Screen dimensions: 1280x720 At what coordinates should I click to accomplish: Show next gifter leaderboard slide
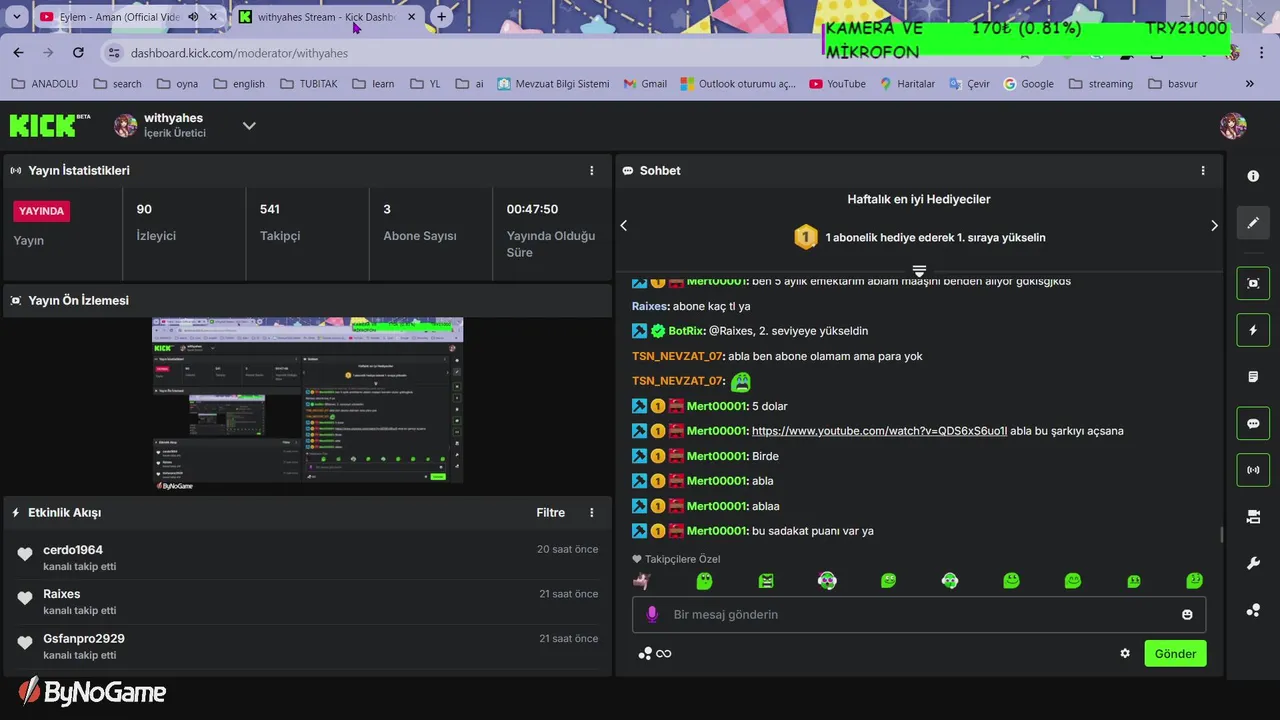pos(1214,226)
